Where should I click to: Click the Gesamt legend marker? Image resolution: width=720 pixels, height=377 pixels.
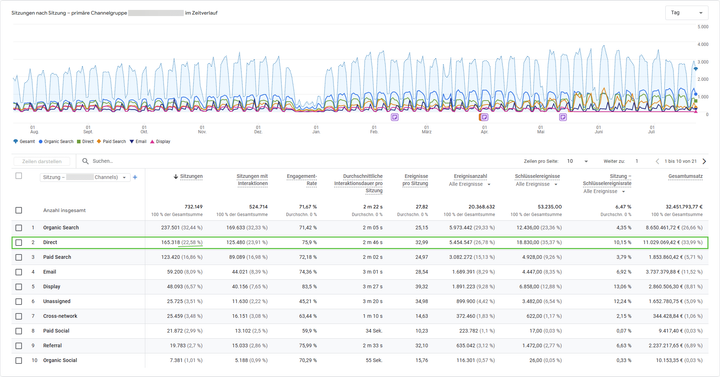coord(16,141)
